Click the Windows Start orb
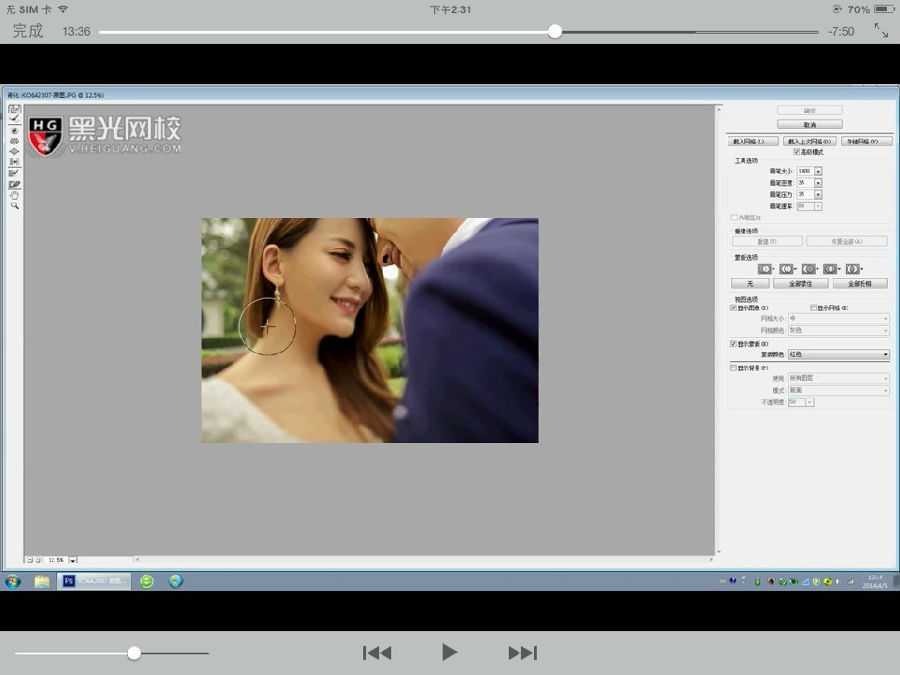 pos(13,581)
